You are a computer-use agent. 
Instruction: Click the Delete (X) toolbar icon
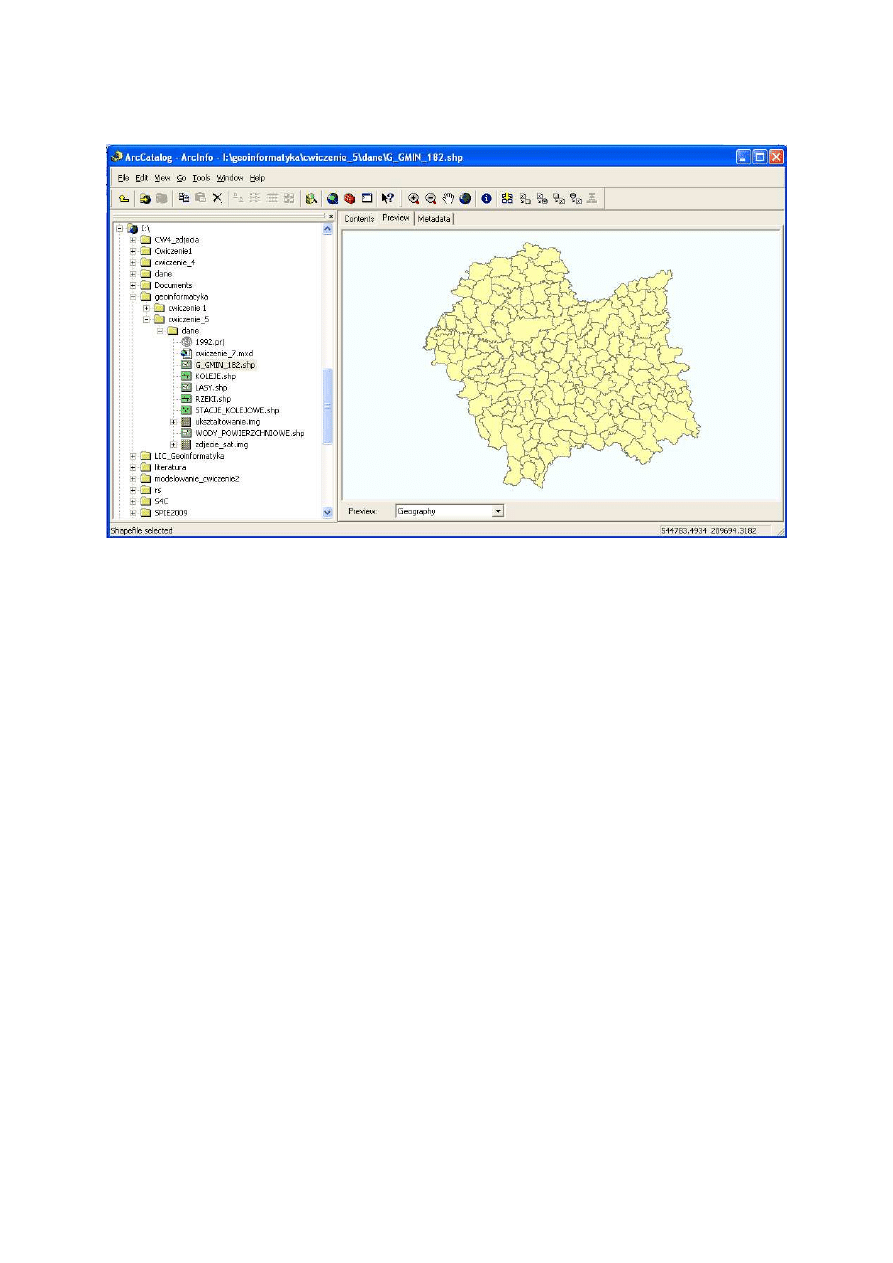coord(217,198)
